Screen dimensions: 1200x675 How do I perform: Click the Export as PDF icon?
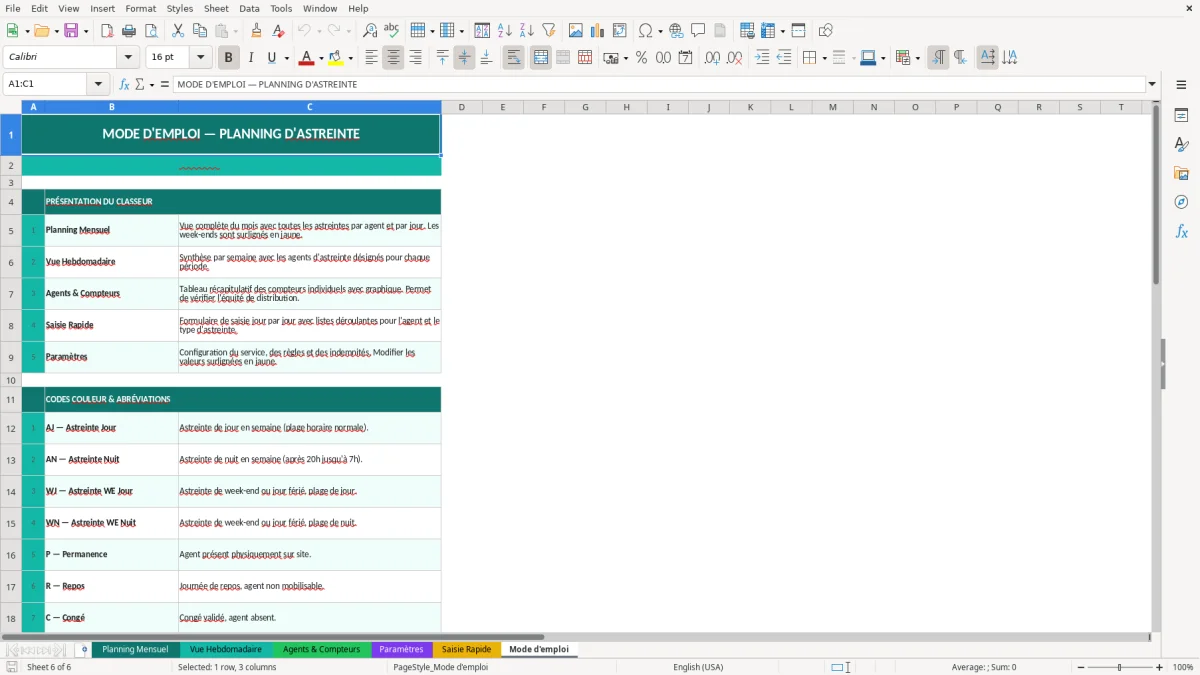(106, 31)
